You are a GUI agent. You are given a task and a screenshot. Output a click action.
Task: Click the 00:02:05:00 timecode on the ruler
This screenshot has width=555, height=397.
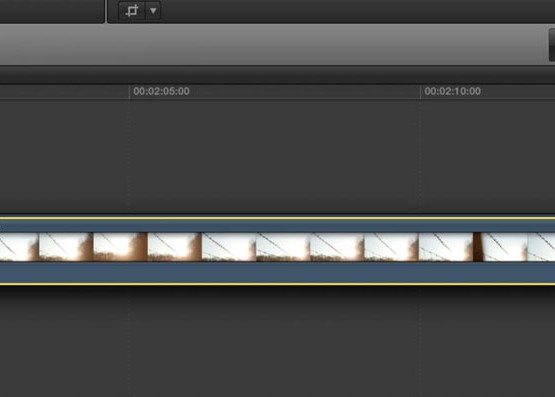tap(161, 91)
